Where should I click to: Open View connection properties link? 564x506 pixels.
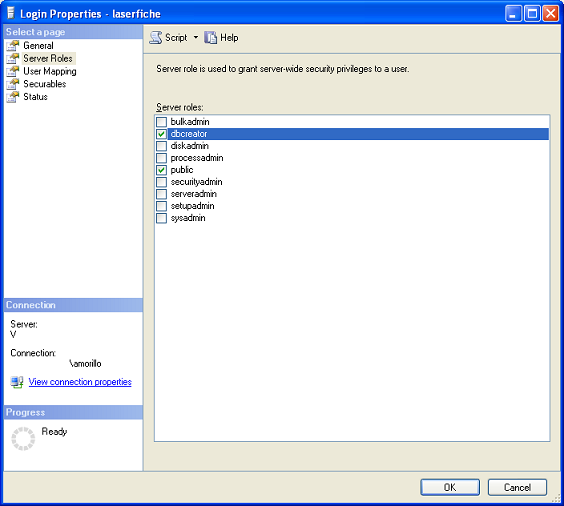80,382
